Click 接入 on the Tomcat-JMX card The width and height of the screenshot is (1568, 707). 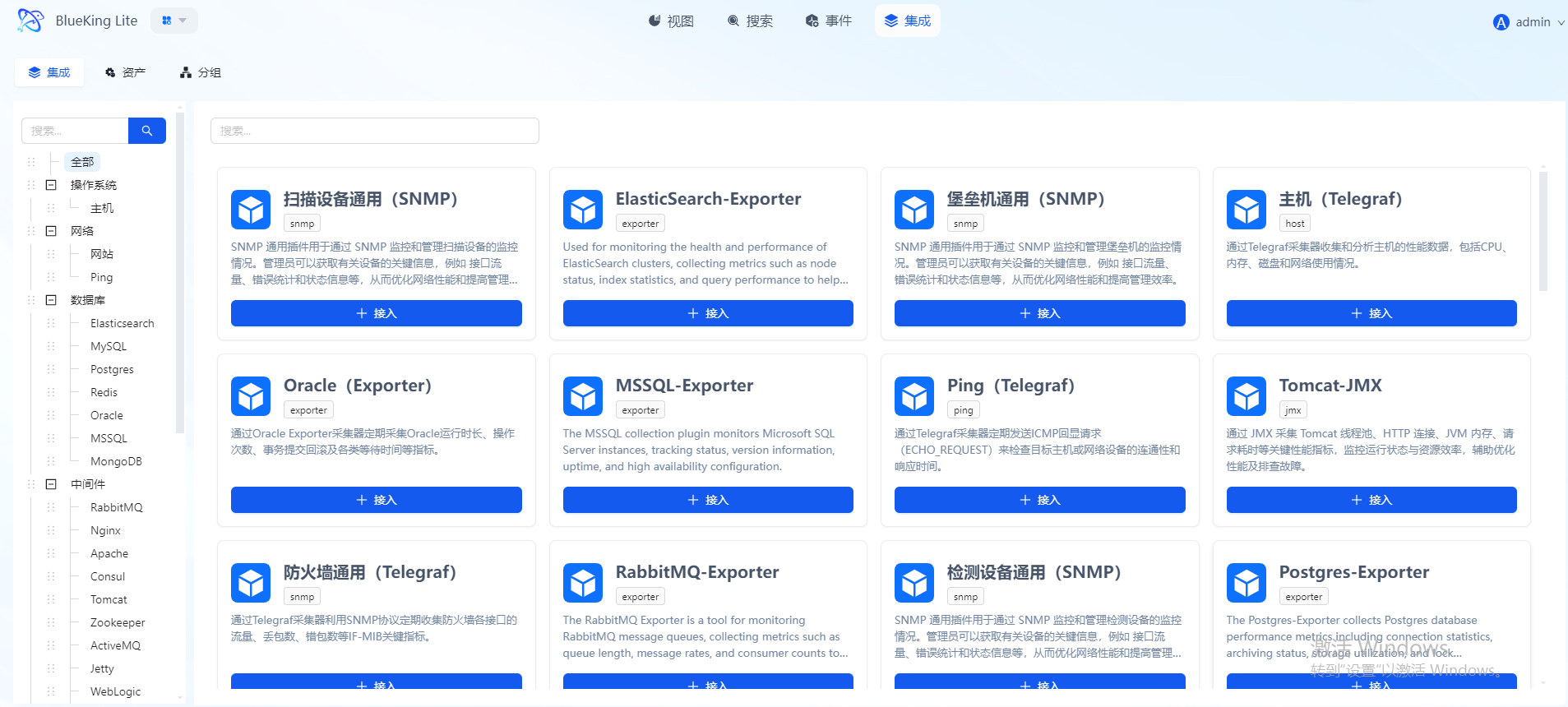pyautogui.click(x=1371, y=500)
